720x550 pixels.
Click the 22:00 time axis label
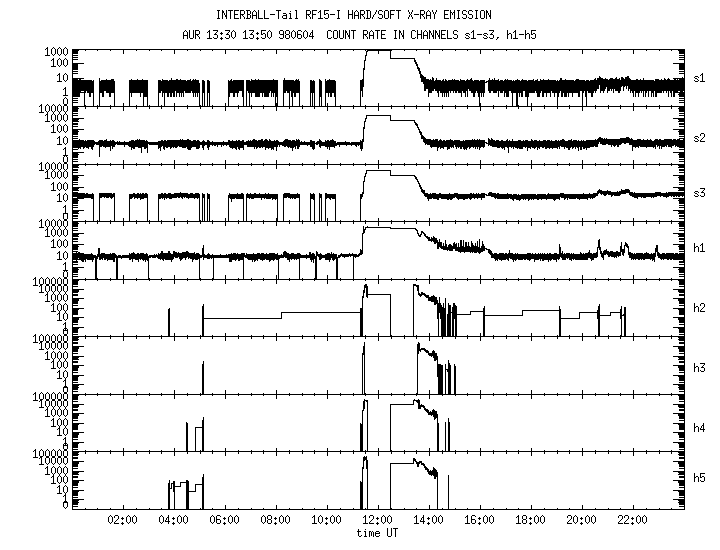click(632, 520)
